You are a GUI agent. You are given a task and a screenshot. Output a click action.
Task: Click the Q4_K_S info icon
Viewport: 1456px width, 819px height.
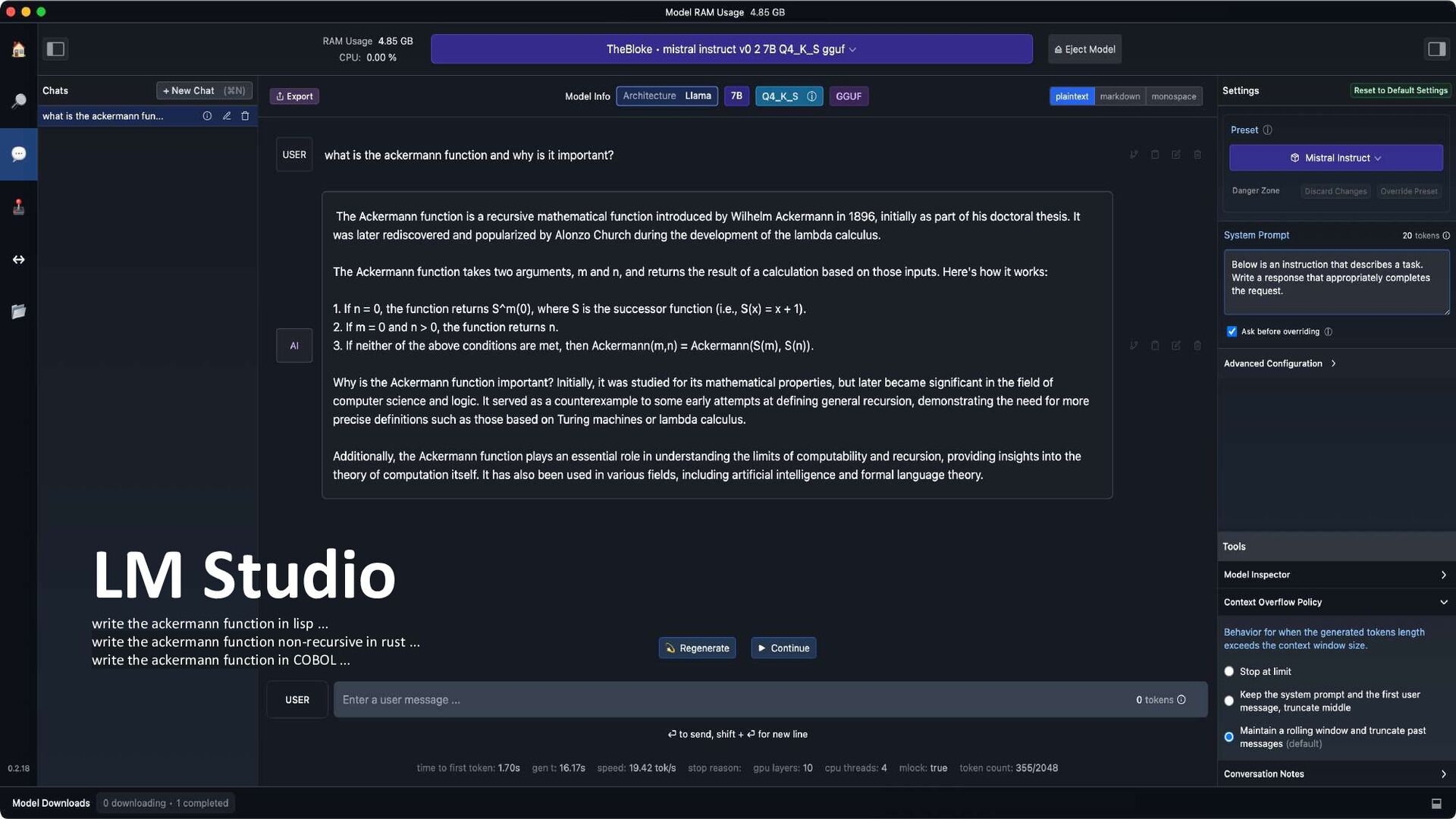coord(811,96)
